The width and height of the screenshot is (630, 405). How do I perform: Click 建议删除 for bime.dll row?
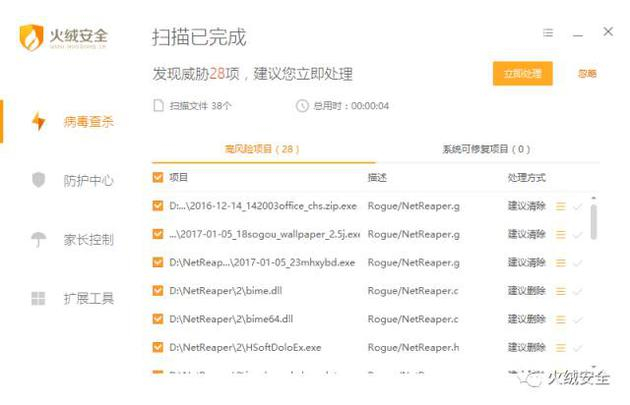coord(526,290)
